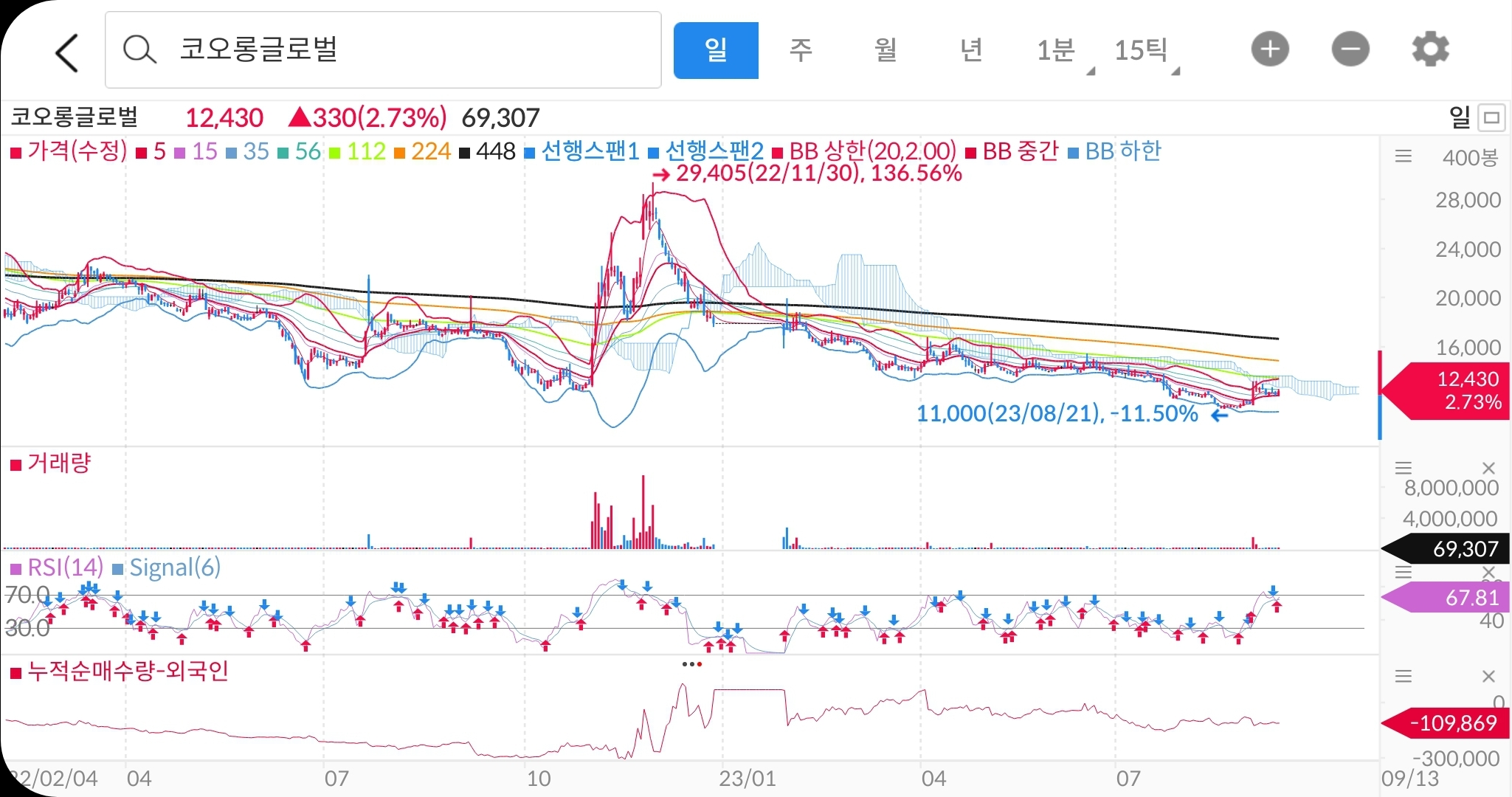Click the 8,000,000 volume axis label
The height and width of the screenshot is (797, 1512).
coord(1451,488)
